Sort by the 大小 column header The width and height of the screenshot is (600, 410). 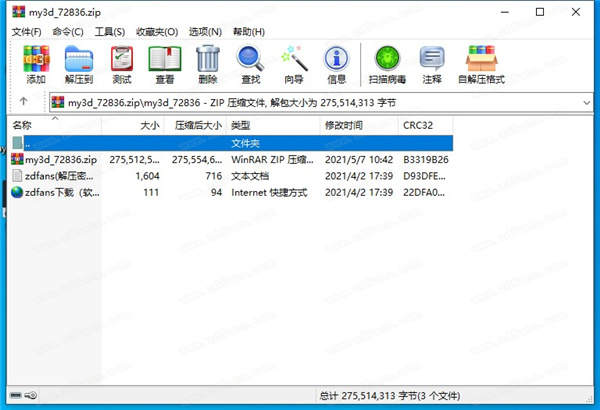pos(133,125)
